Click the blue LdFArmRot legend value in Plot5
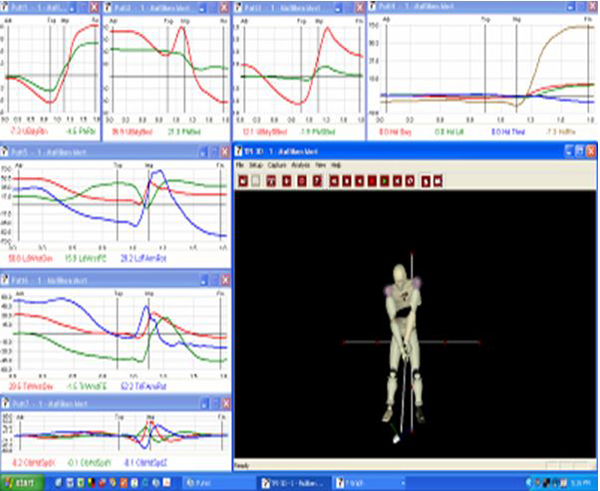 143,259
